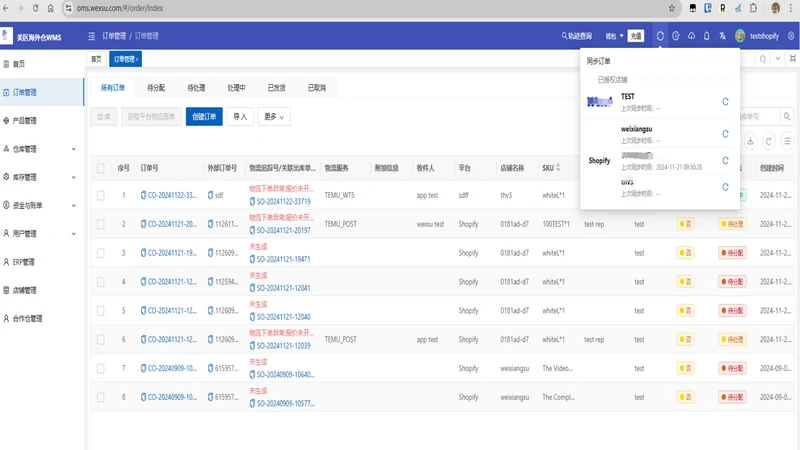This screenshot has width=800, height=450.
Task: Sync the TEST store orders
Action: 725,102
